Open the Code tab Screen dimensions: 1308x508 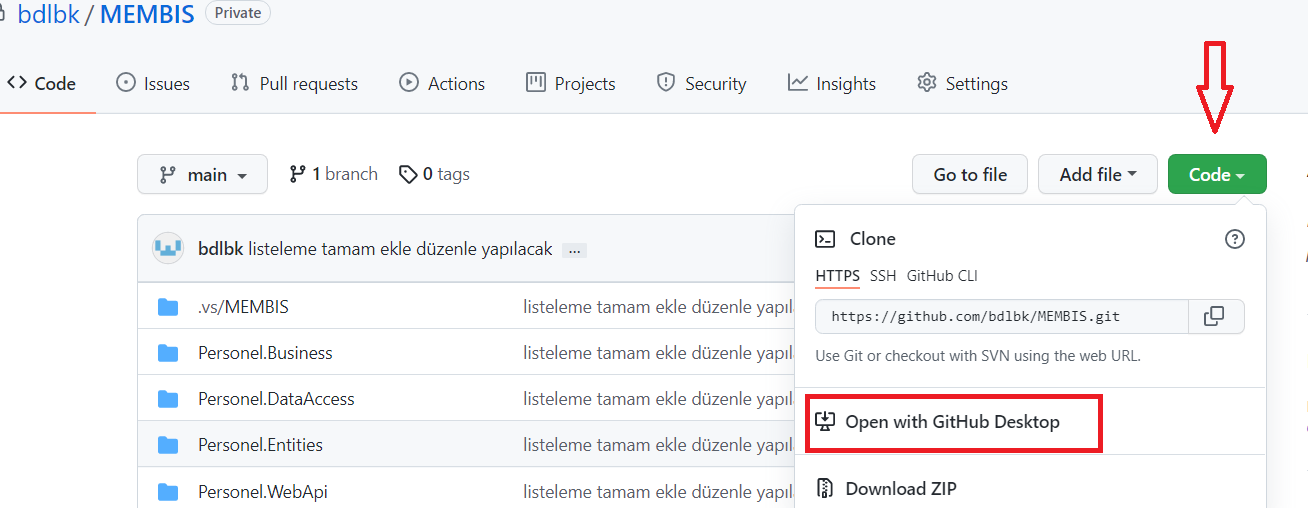point(42,84)
